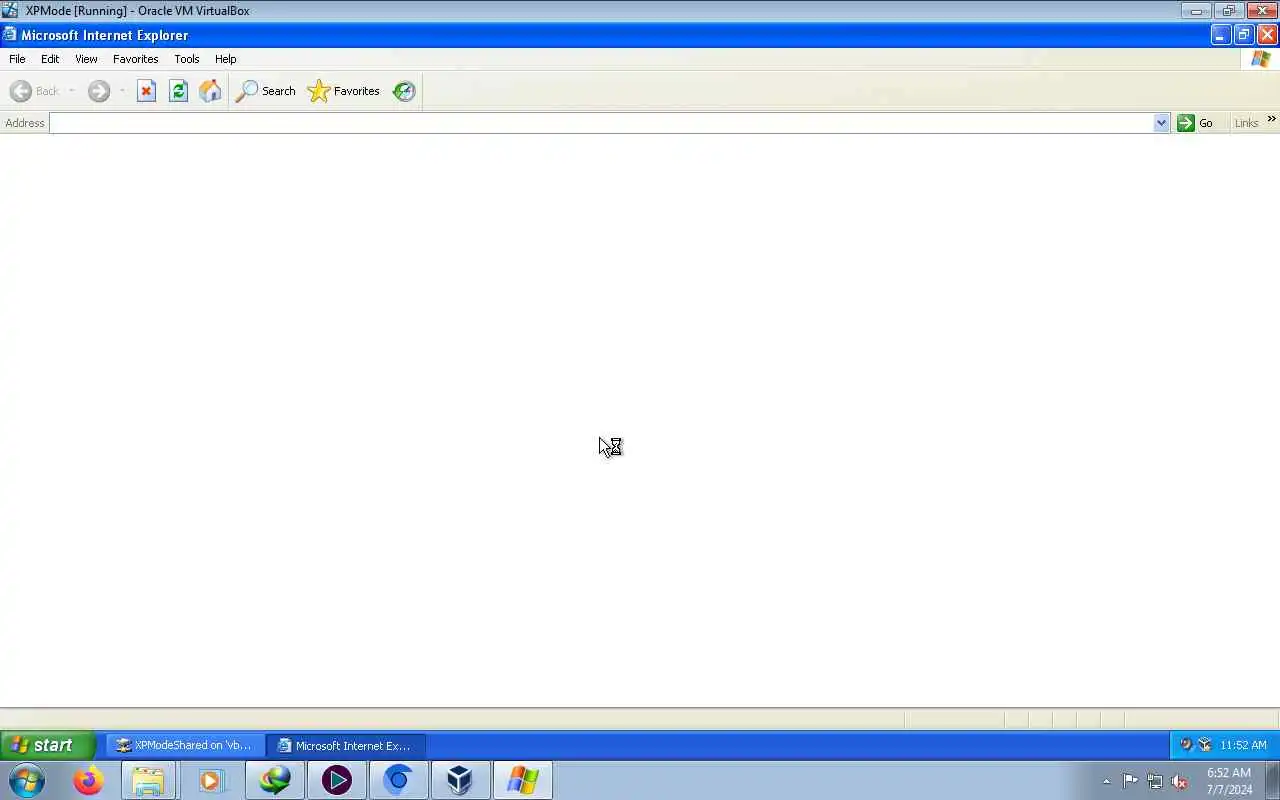This screenshot has width=1280, height=800.
Task: Expand the Address bar dropdown list
Action: [x=1161, y=123]
